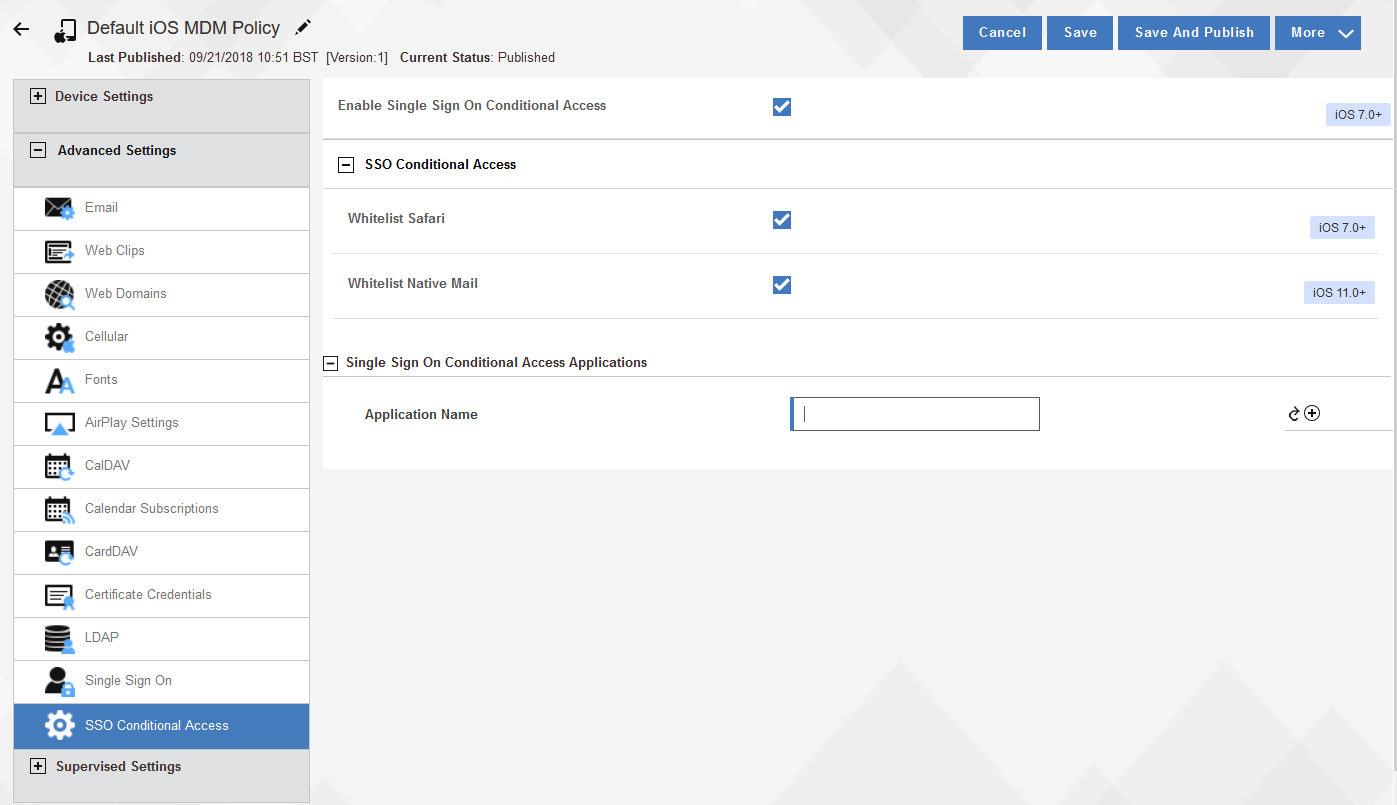Viewport: 1397px width, 805px height.
Task: Click the SSO Conditional Access gear icon
Action: 60,725
